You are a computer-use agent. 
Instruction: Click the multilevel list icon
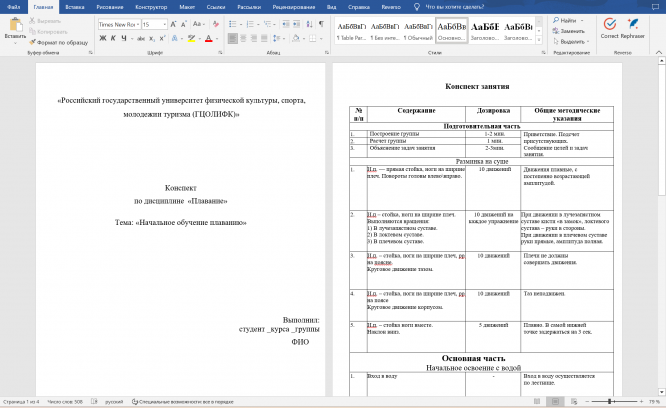click(x=267, y=24)
